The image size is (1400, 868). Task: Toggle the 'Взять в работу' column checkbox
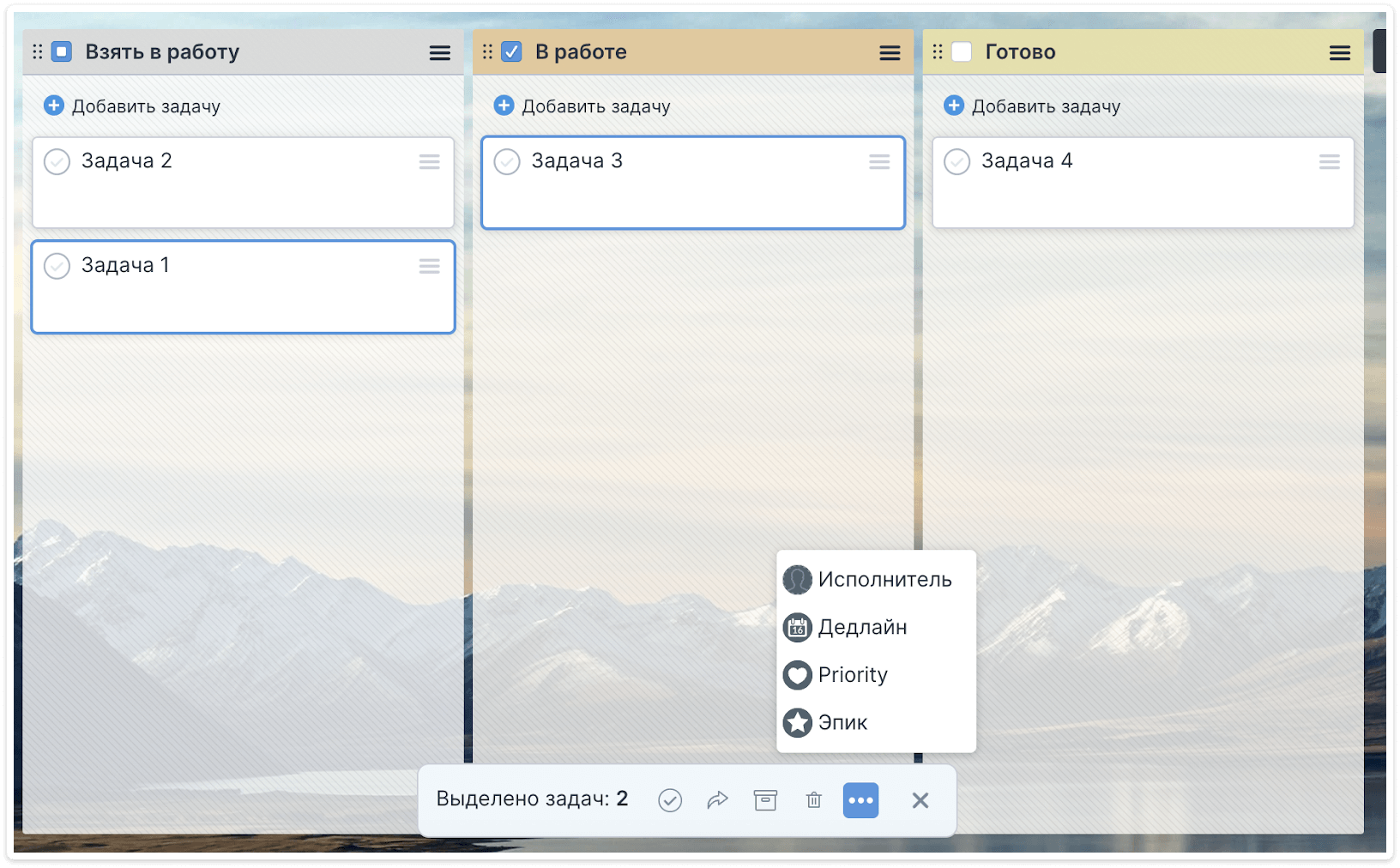(62, 52)
